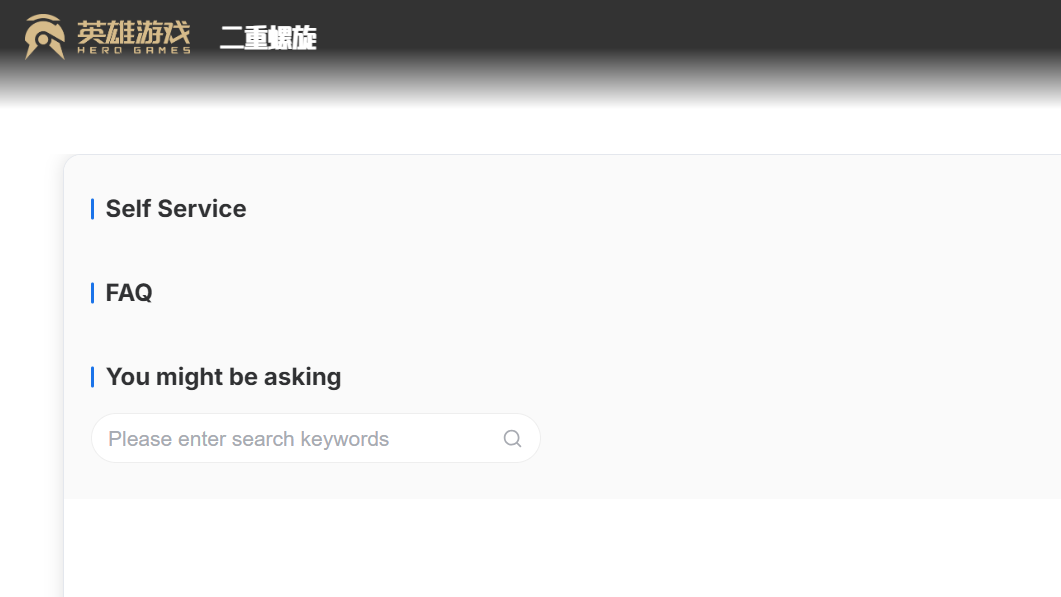
Task: Click the blue bar beside Self Service
Action: [92, 209]
